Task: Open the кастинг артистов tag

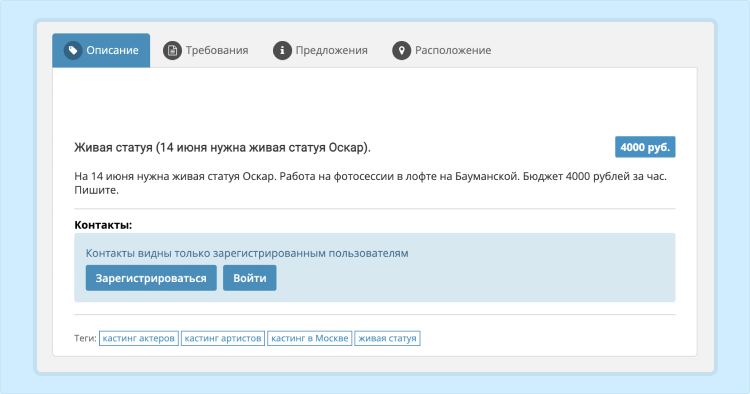Action: (x=223, y=338)
